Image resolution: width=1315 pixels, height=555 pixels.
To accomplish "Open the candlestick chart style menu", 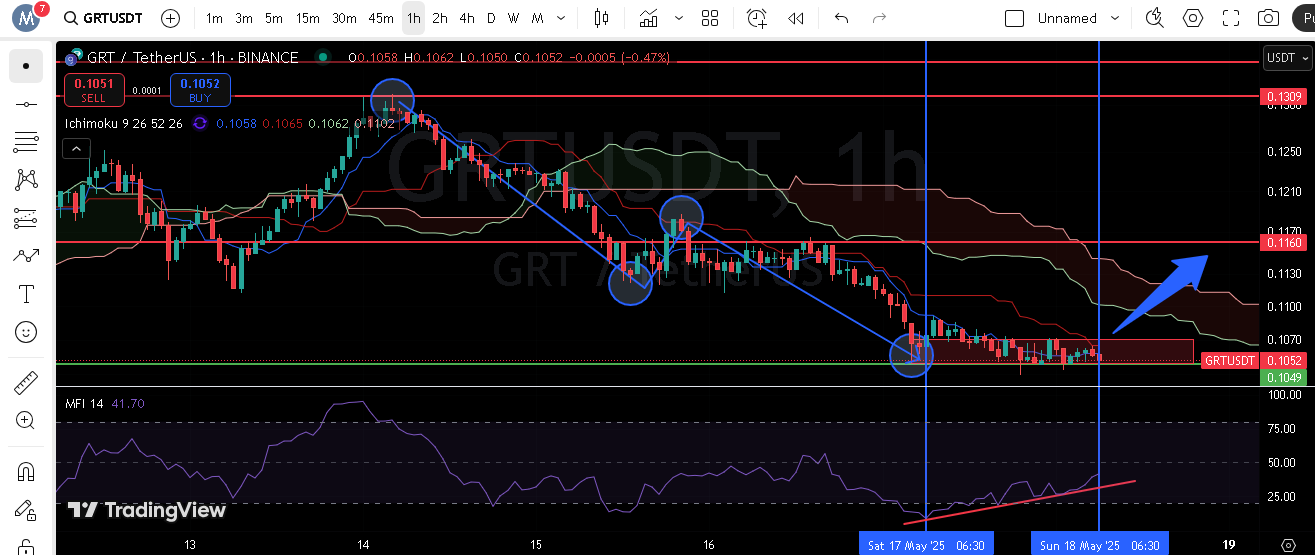I will click(x=601, y=18).
